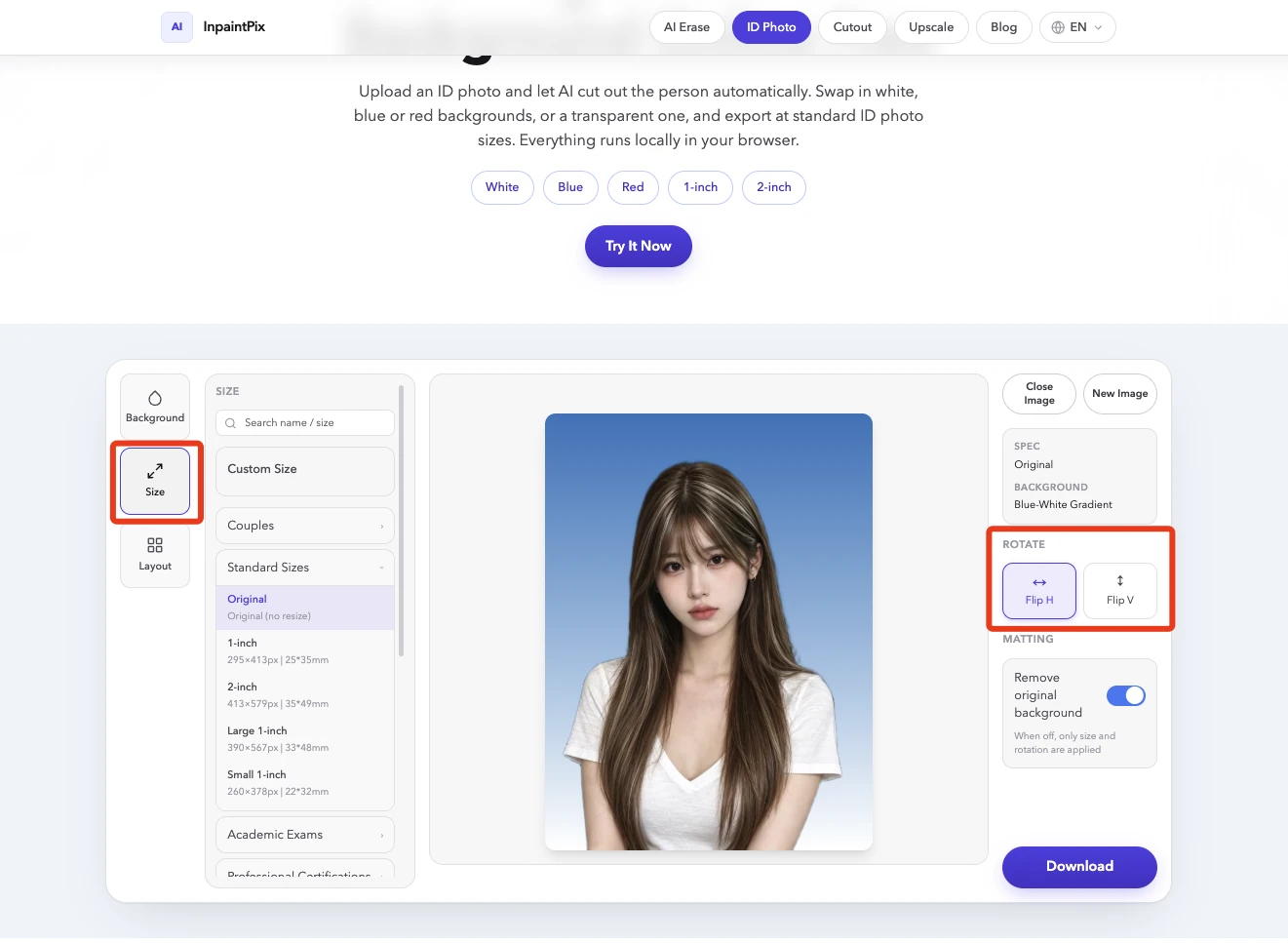This screenshot has width=1288, height=943.
Task: Toggle Remove original background switch
Action: click(x=1126, y=695)
